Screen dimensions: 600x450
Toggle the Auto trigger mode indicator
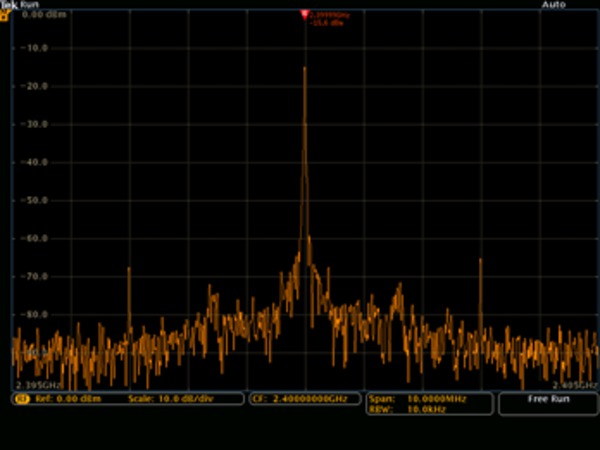[x=553, y=5]
